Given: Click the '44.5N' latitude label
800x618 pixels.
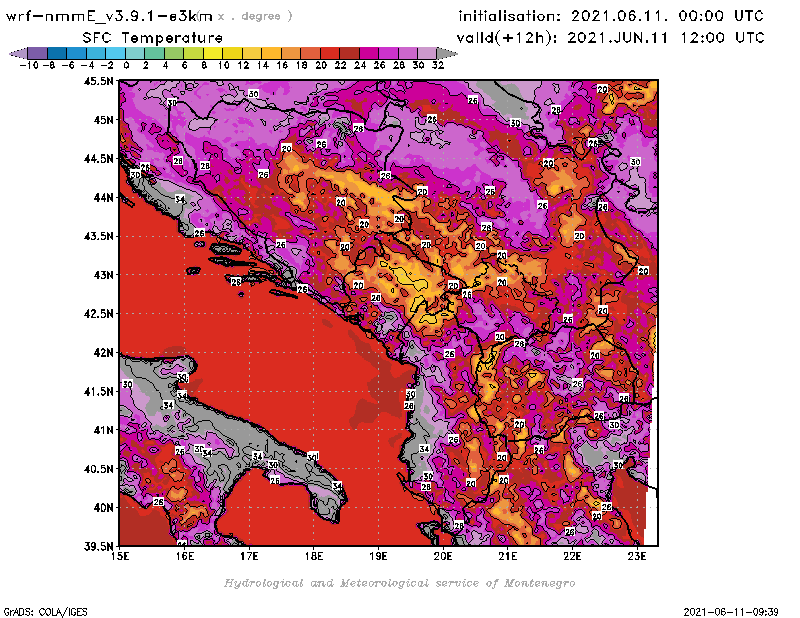Looking at the screenshot, I should pos(98,158).
